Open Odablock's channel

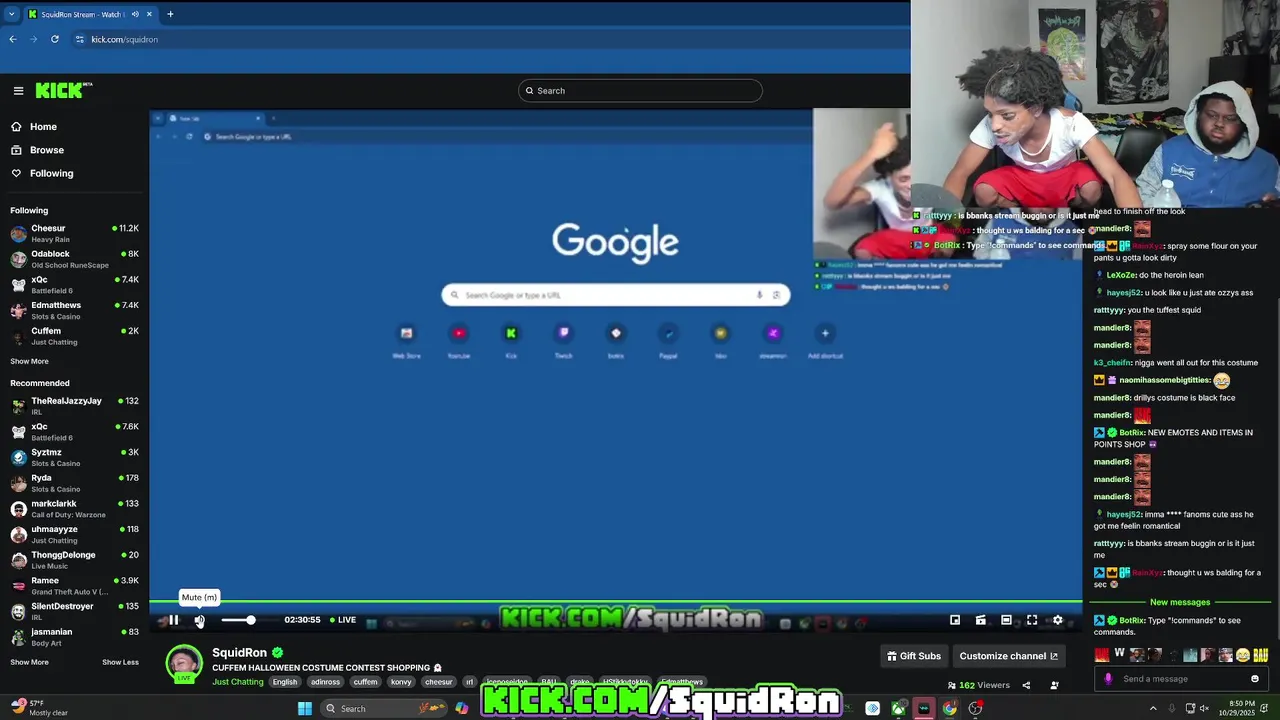pyautogui.click(x=74, y=259)
